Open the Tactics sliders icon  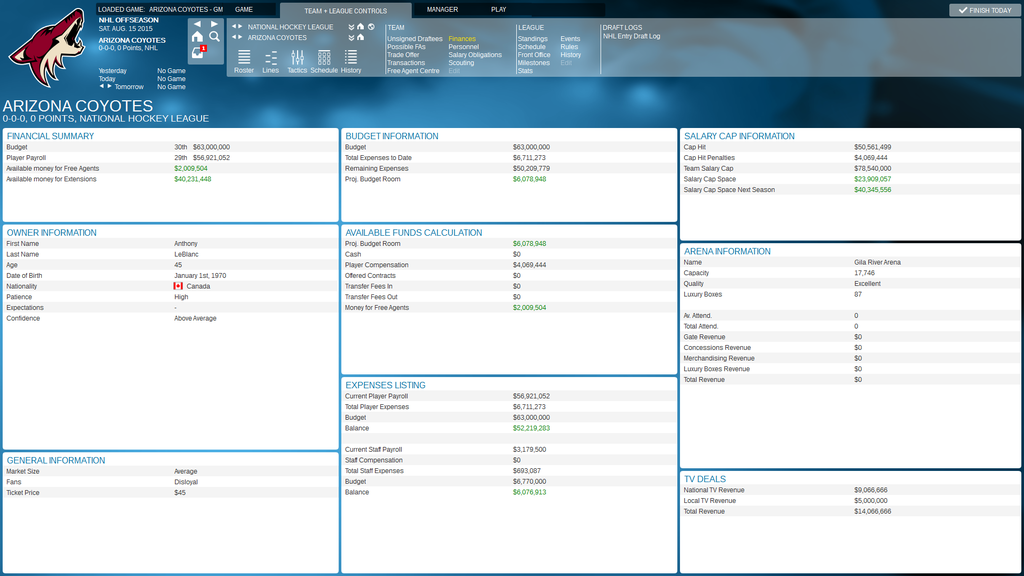pos(297,61)
